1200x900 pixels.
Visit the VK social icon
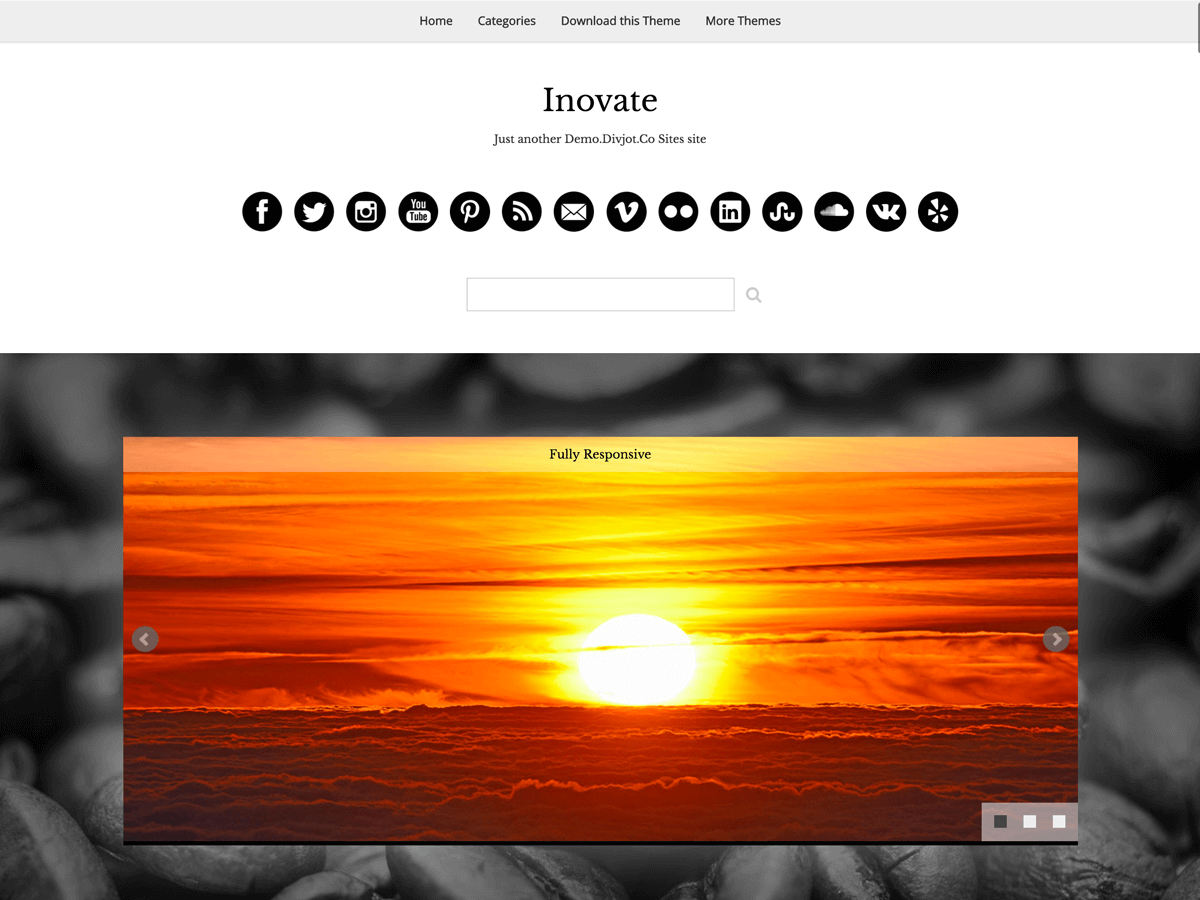886,211
